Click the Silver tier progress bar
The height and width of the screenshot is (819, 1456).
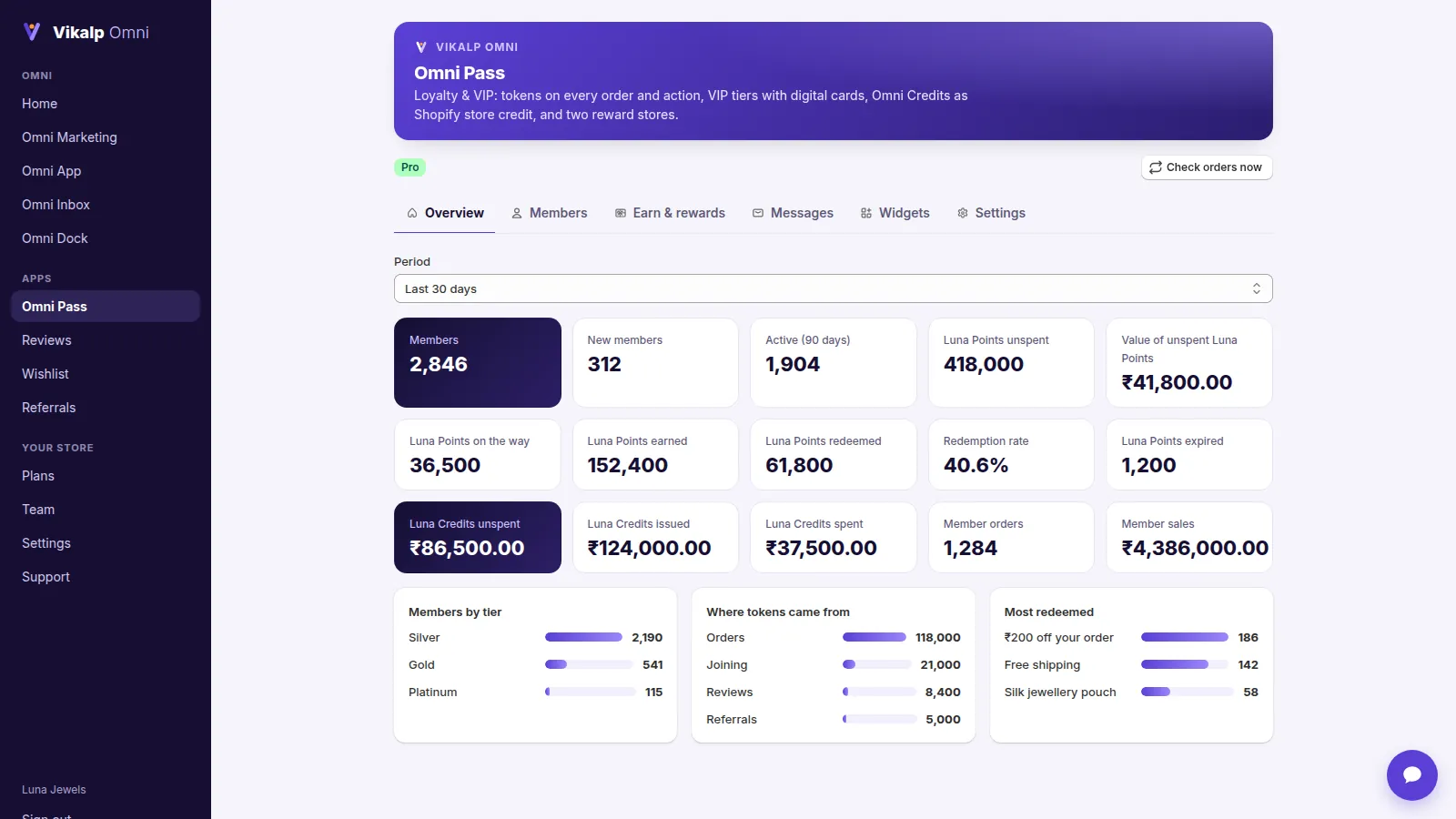point(583,637)
